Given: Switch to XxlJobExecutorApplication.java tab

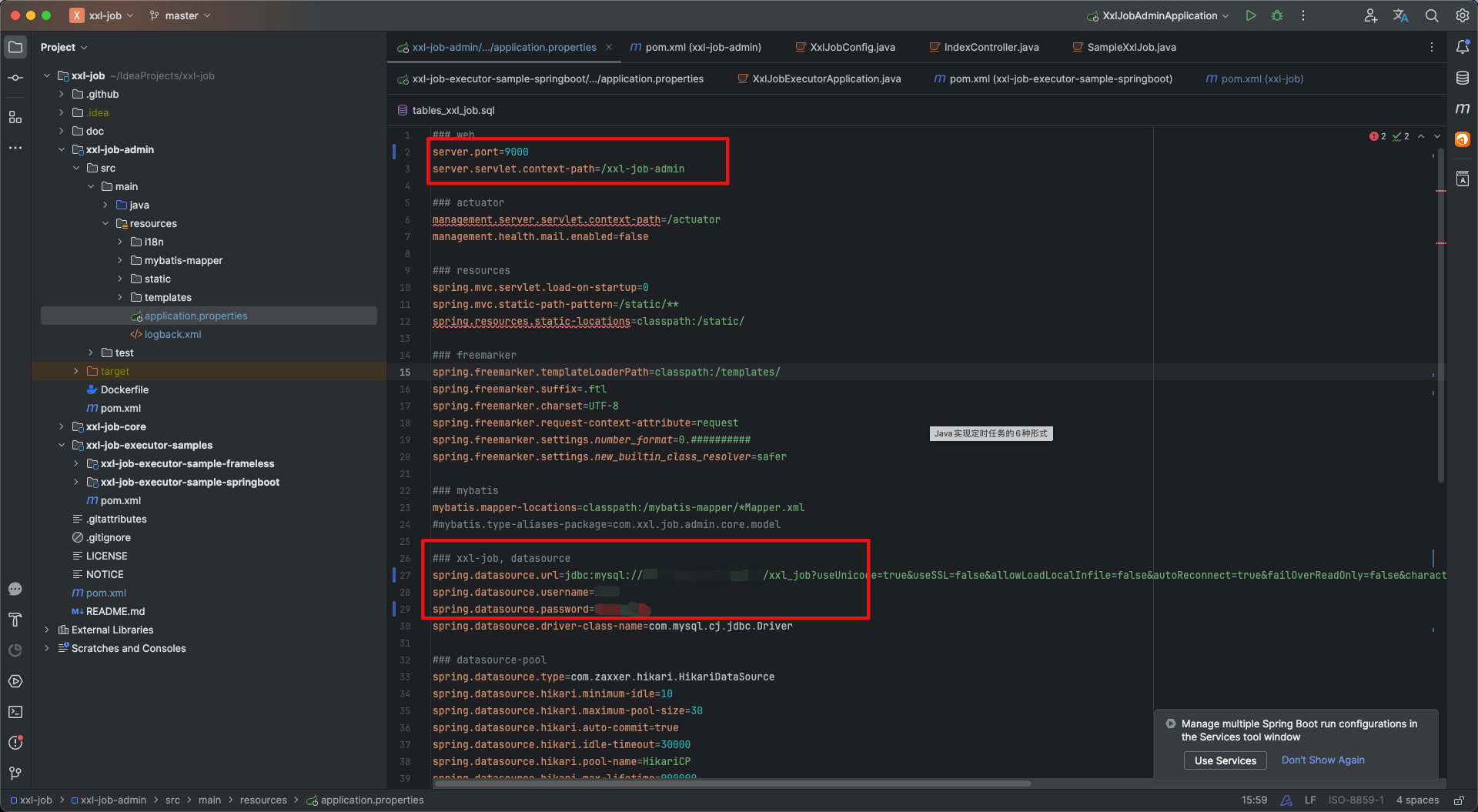Looking at the screenshot, I should 819,79.
